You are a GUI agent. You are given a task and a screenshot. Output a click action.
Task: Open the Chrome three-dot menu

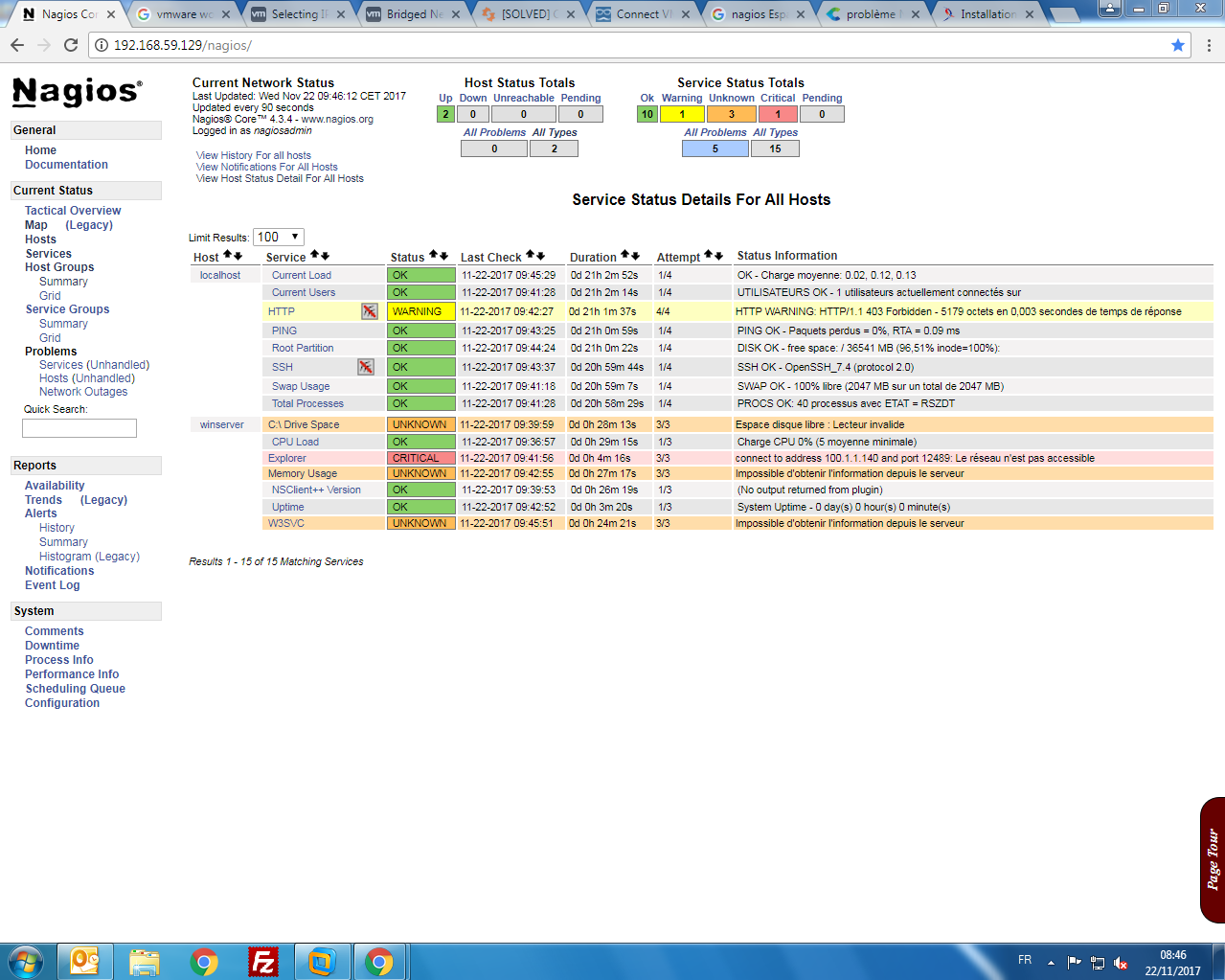click(1209, 45)
